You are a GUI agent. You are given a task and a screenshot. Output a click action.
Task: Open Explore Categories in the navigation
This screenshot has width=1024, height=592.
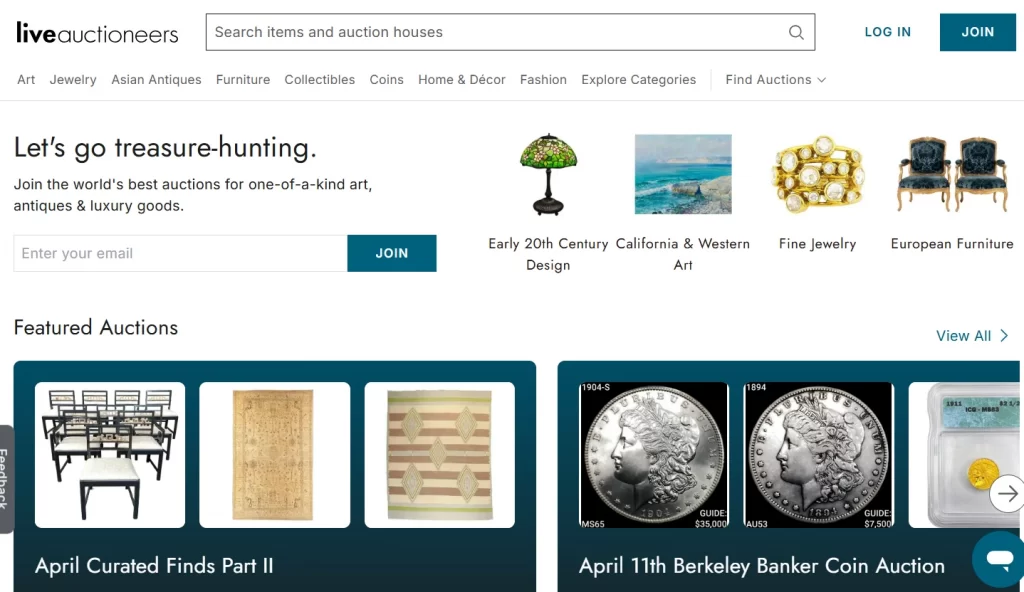[638, 80]
